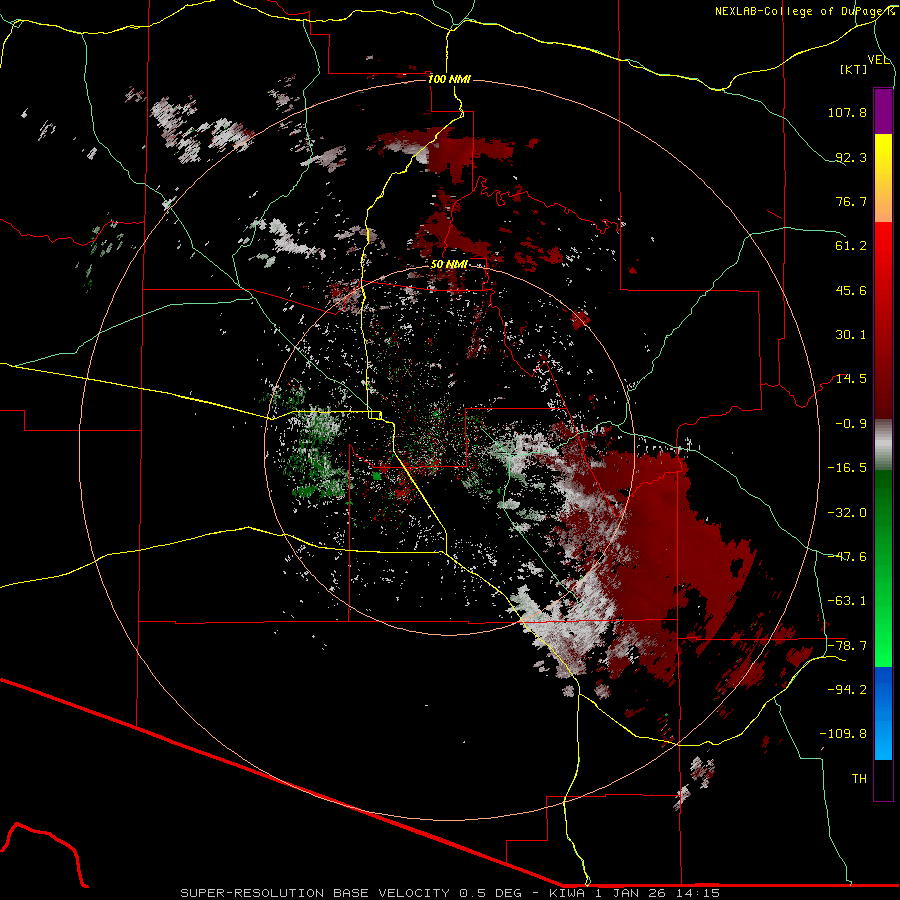Screen dimensions: 900x900
Task: Click the blue segment of the velocity color bar
Action: [883, 713]
